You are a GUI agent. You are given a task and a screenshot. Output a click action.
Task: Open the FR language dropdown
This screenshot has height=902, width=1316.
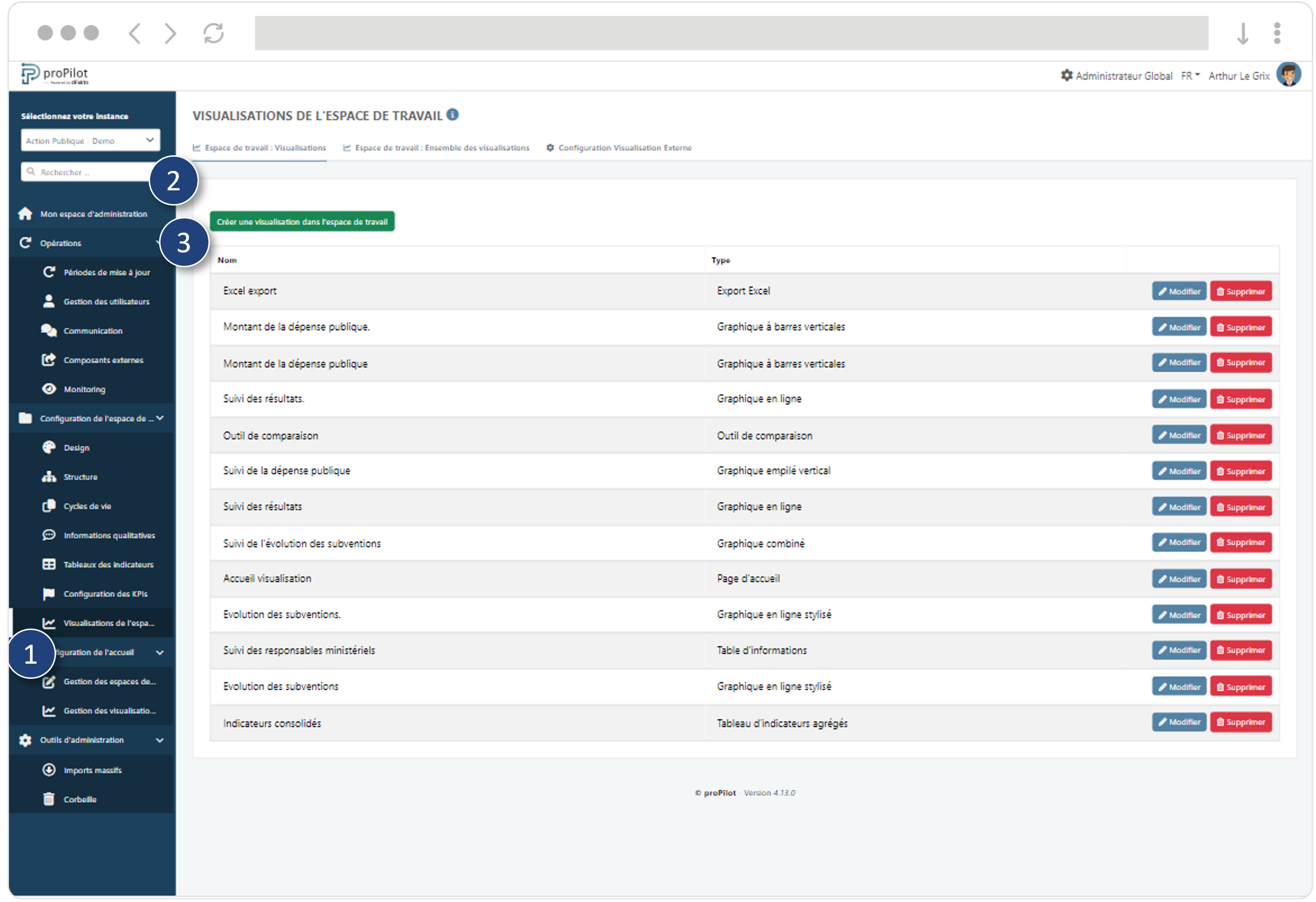pos(1190,76)
